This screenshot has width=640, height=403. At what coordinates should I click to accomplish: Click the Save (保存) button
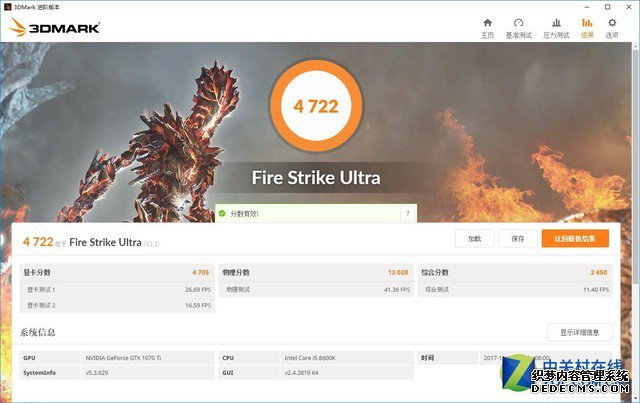pyautogui.click(x=518, y=238)
